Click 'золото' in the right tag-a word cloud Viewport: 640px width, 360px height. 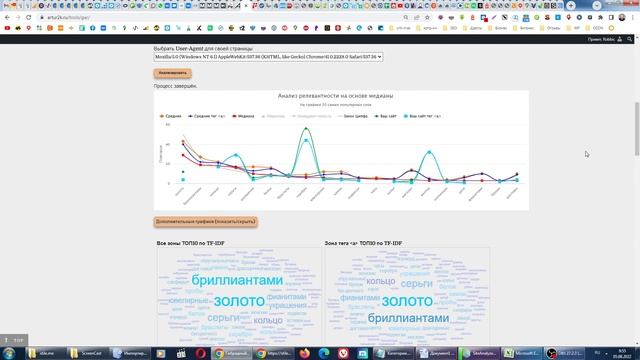407,301
